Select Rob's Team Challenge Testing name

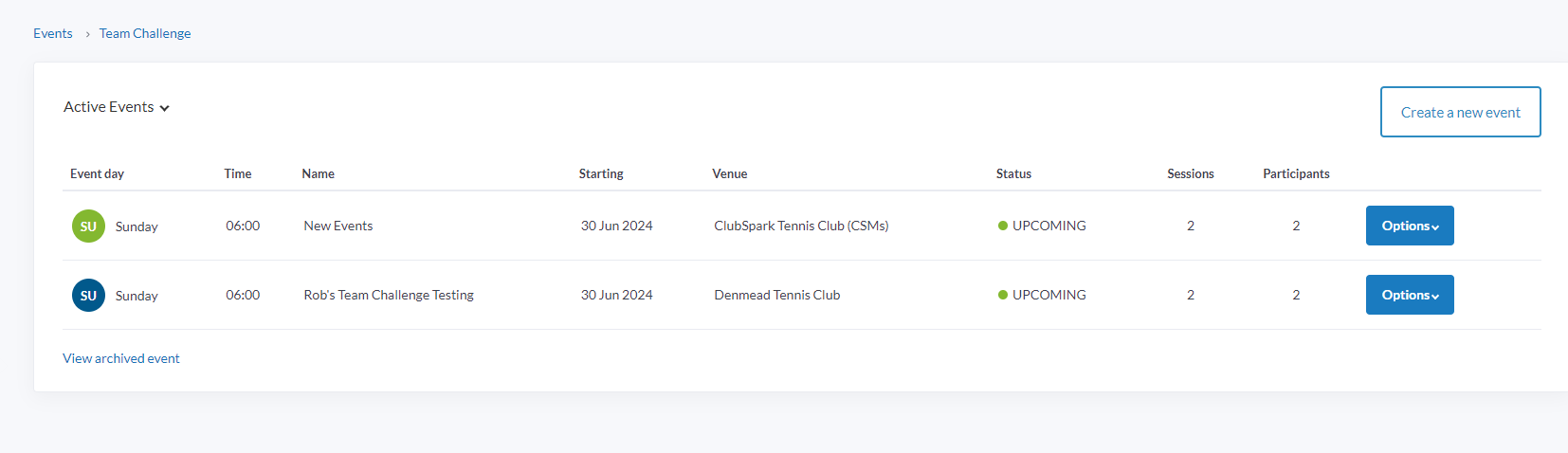[x=389, y=295]
